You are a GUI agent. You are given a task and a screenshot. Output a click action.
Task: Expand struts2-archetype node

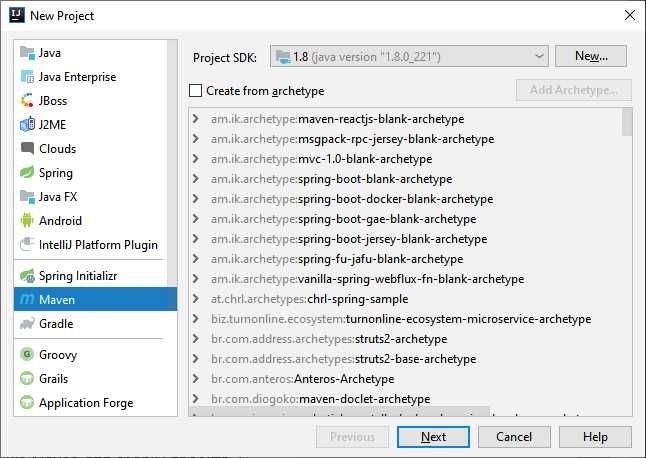pyautogui.click(x=196, y=339)
